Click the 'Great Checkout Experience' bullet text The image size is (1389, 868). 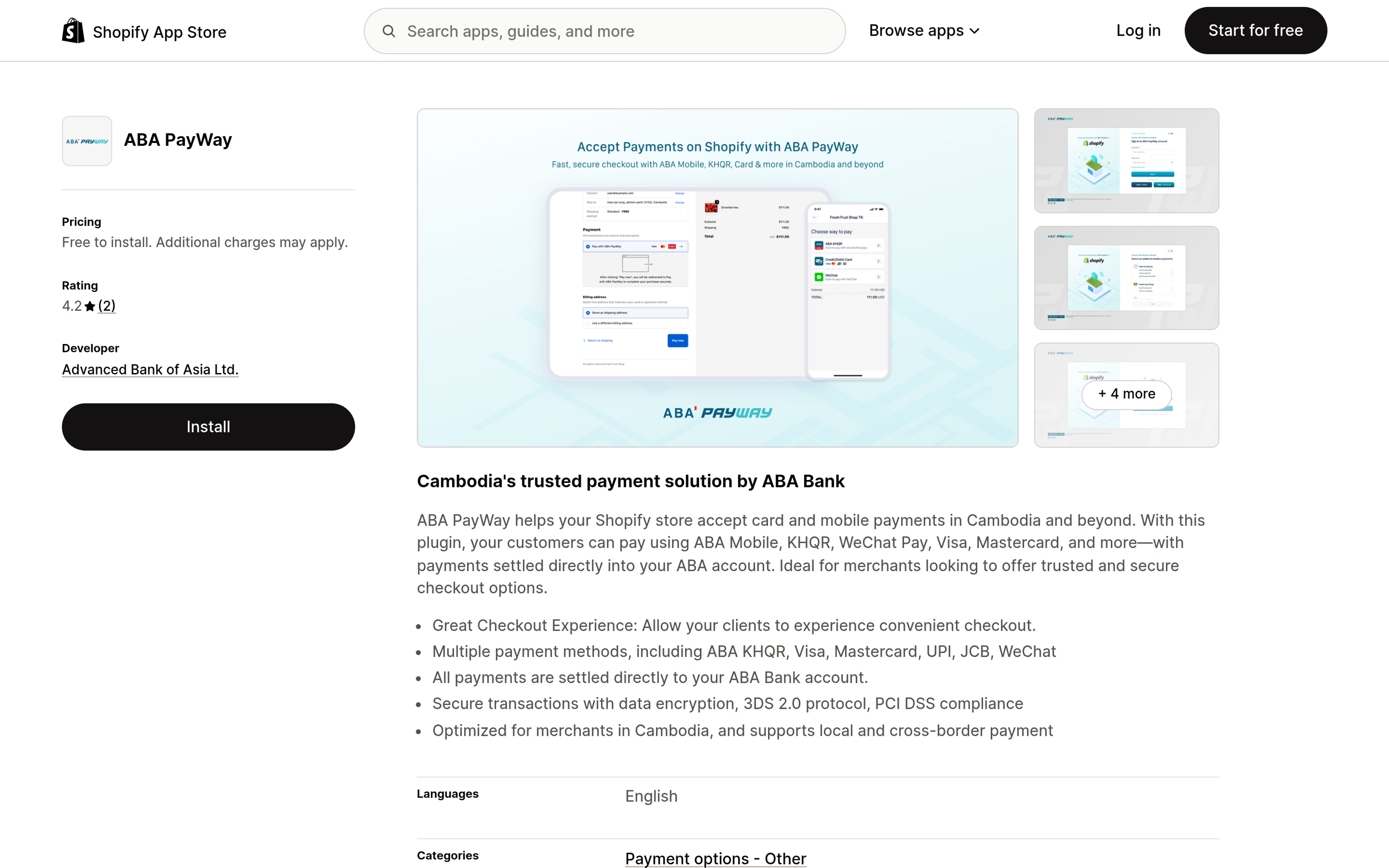[x=734, y=625]
